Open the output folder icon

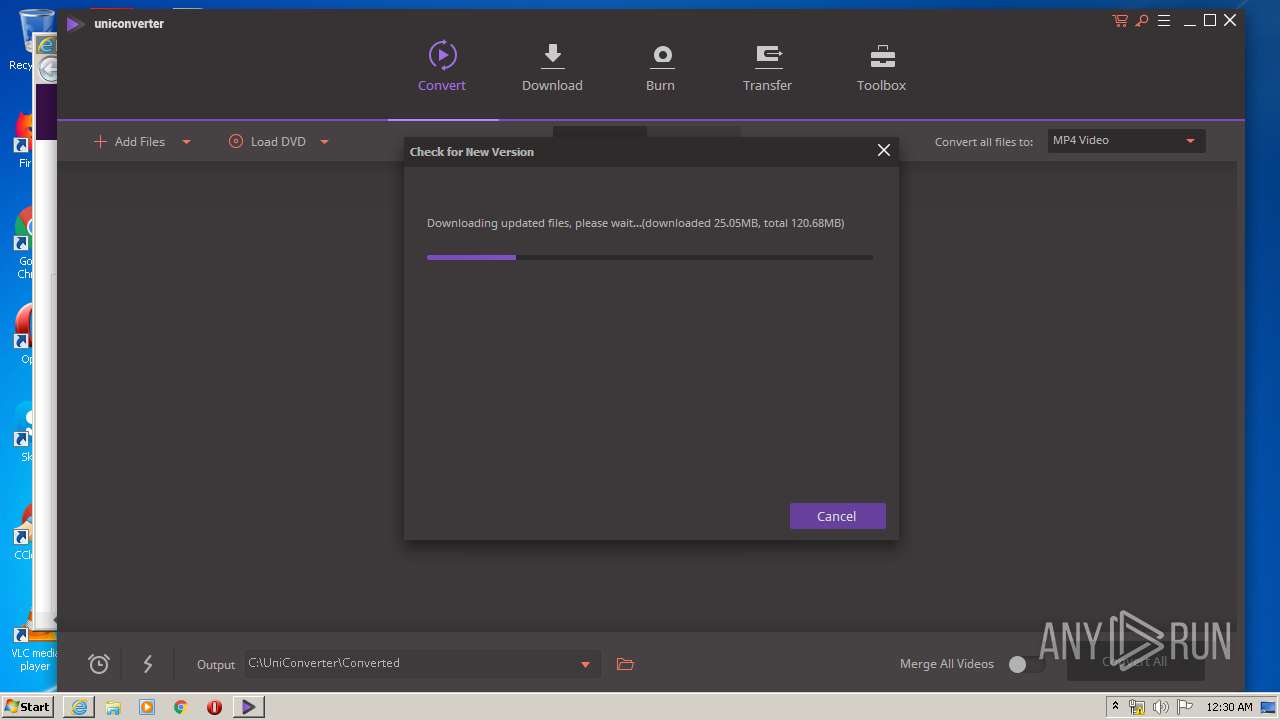[x=625, y=664]
